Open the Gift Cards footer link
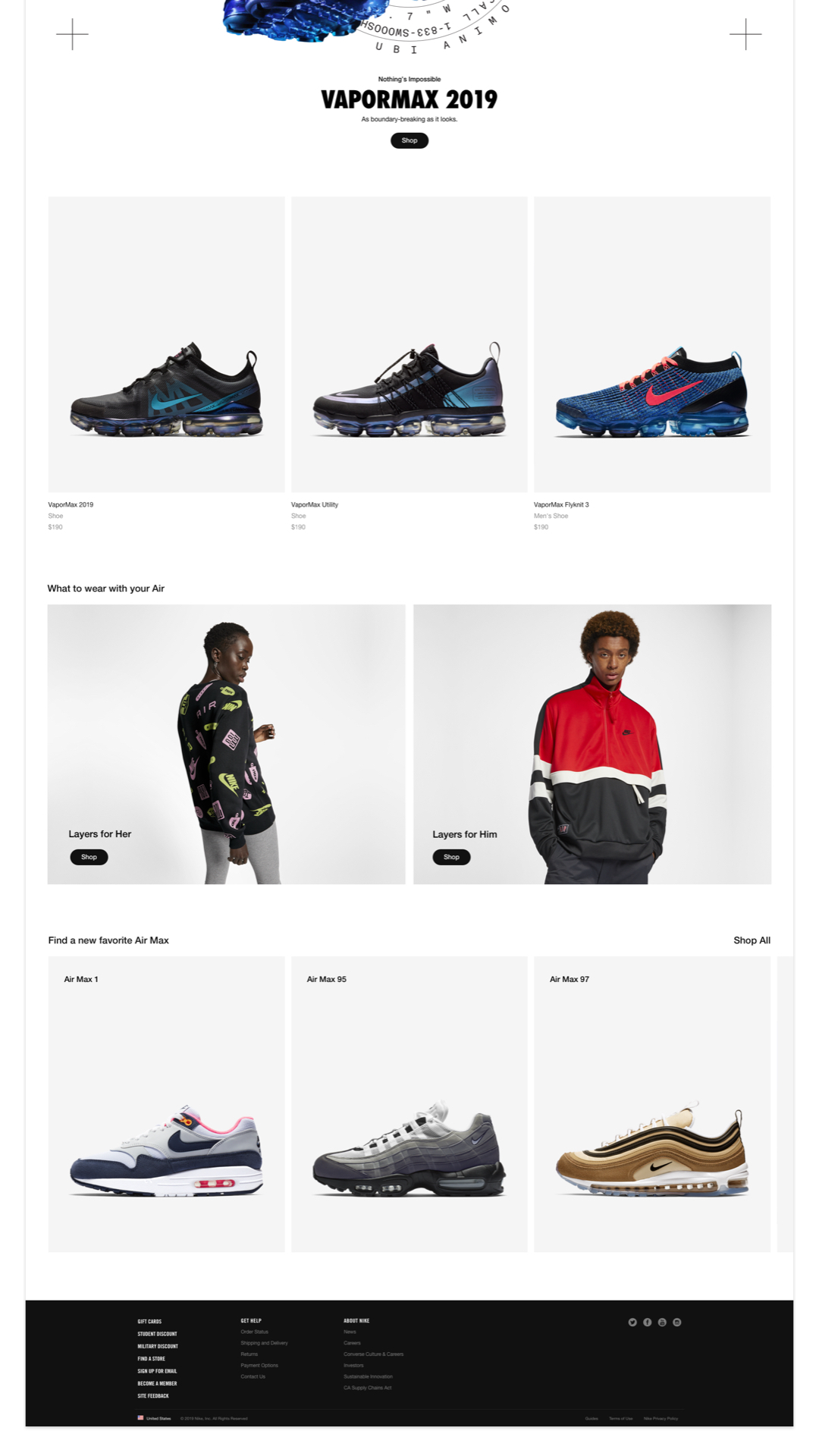The image size is (819, 1456). pos(149,1321)
